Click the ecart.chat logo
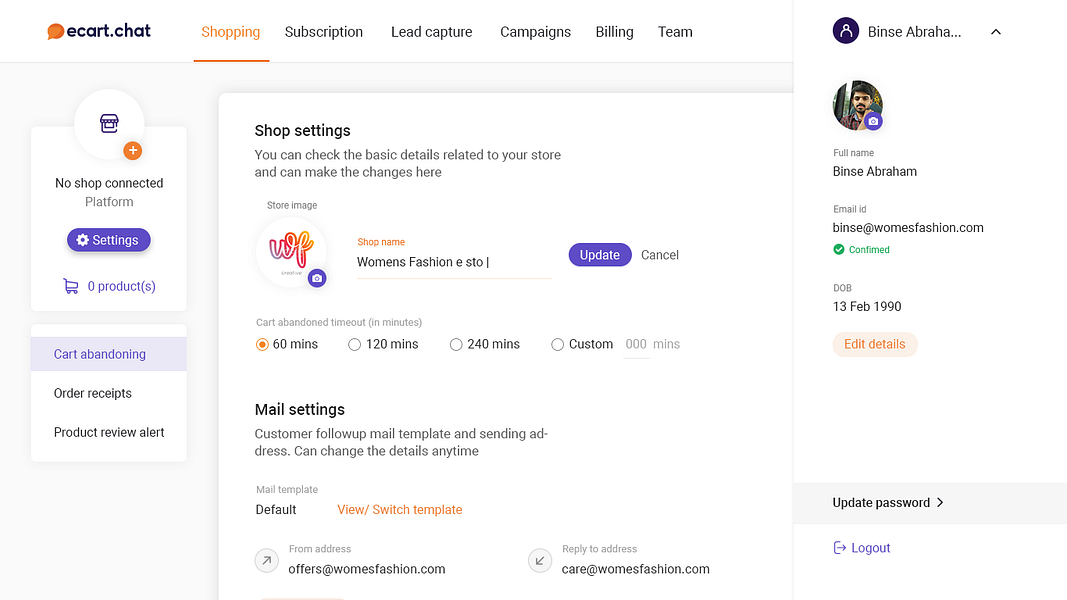 click(x=99, y=31)
